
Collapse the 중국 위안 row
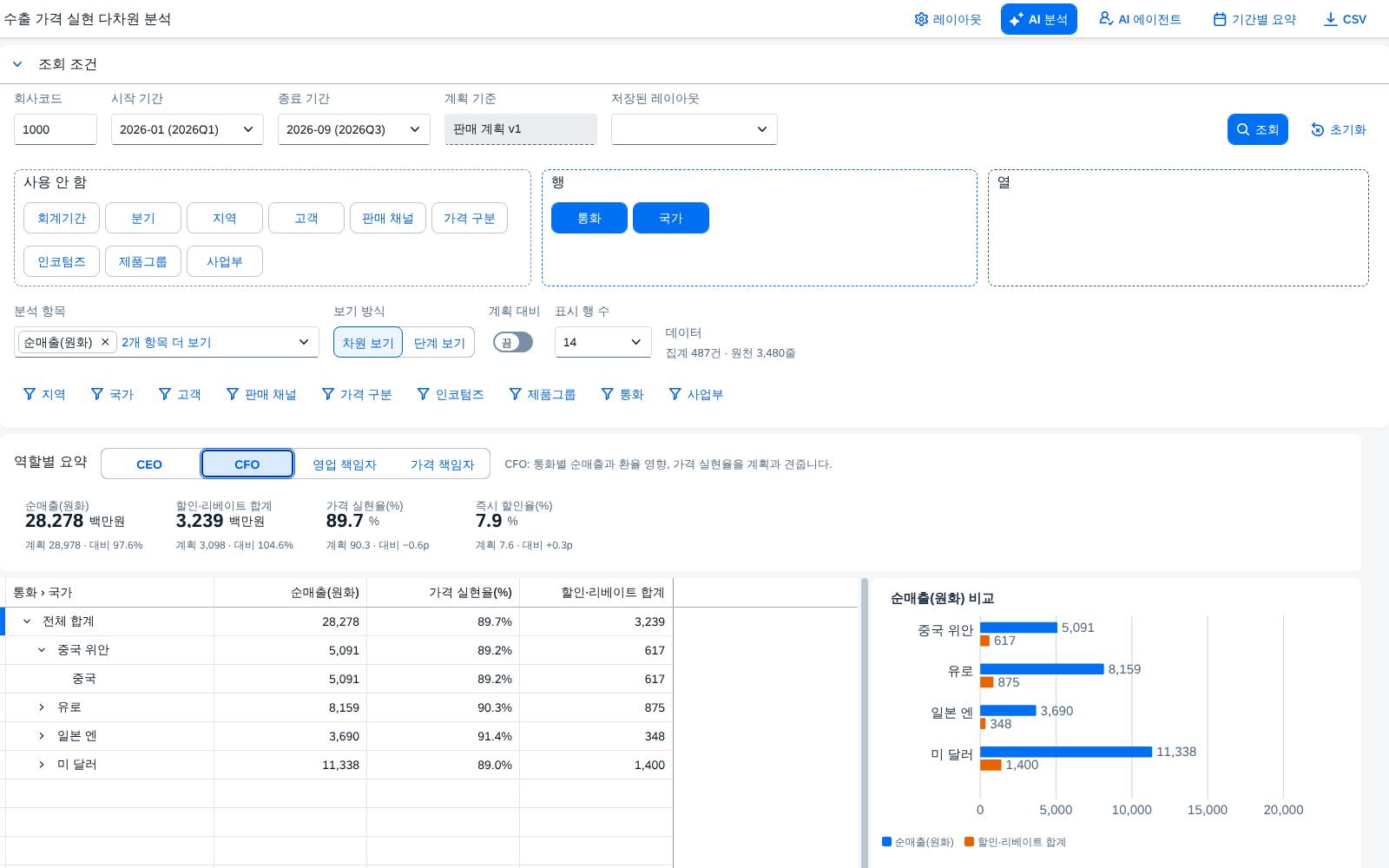pos(42,650)
